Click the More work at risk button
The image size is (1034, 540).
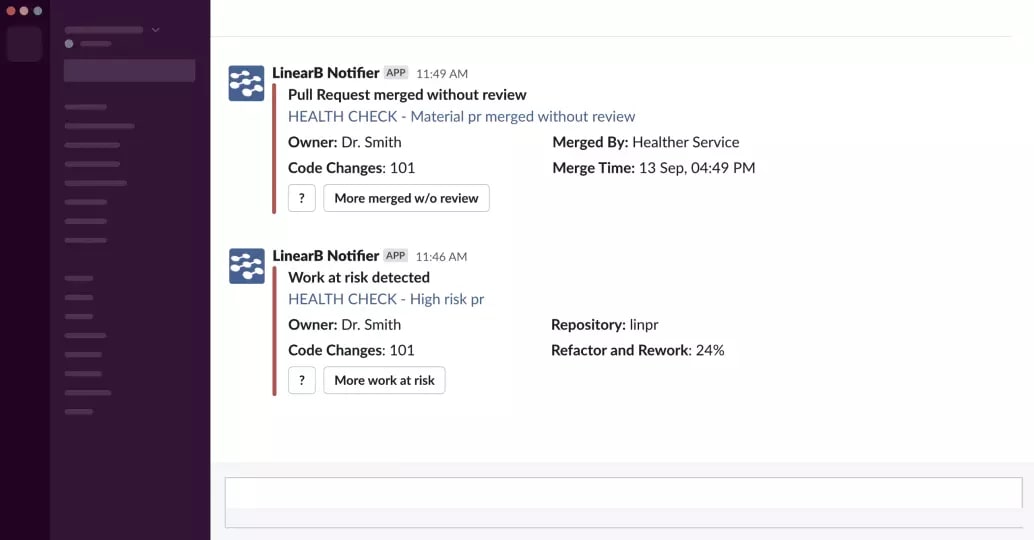point(384,380)
